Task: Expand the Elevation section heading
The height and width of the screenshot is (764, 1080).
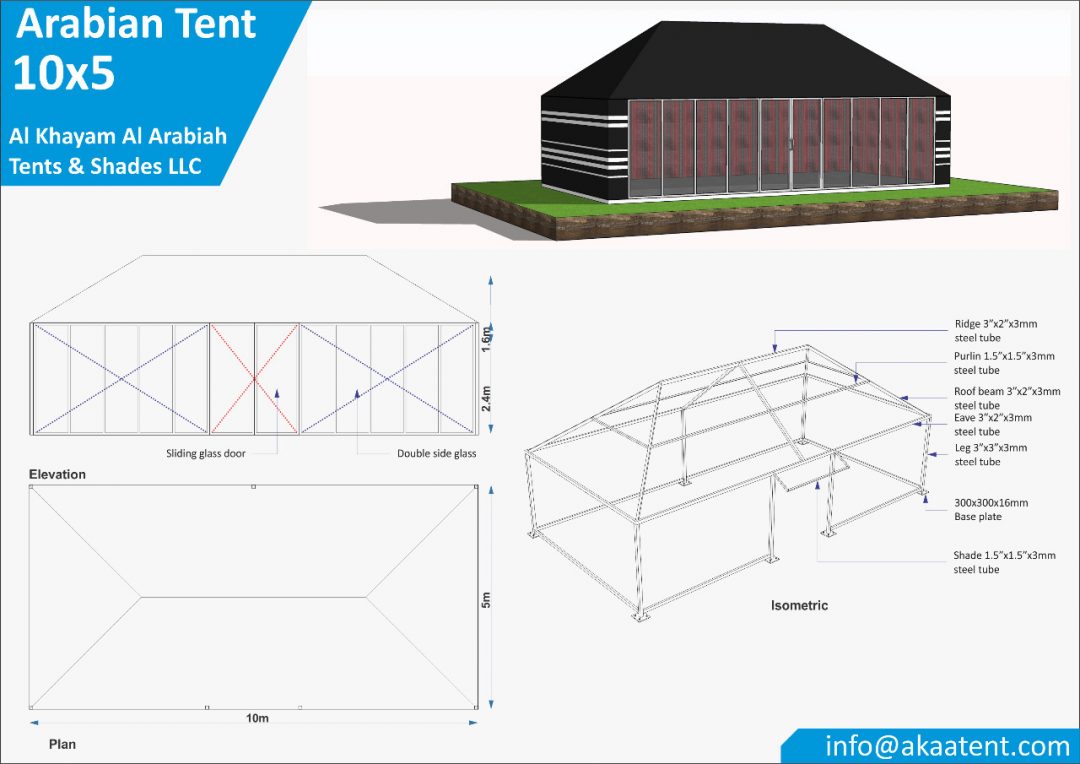Action: 55,474
